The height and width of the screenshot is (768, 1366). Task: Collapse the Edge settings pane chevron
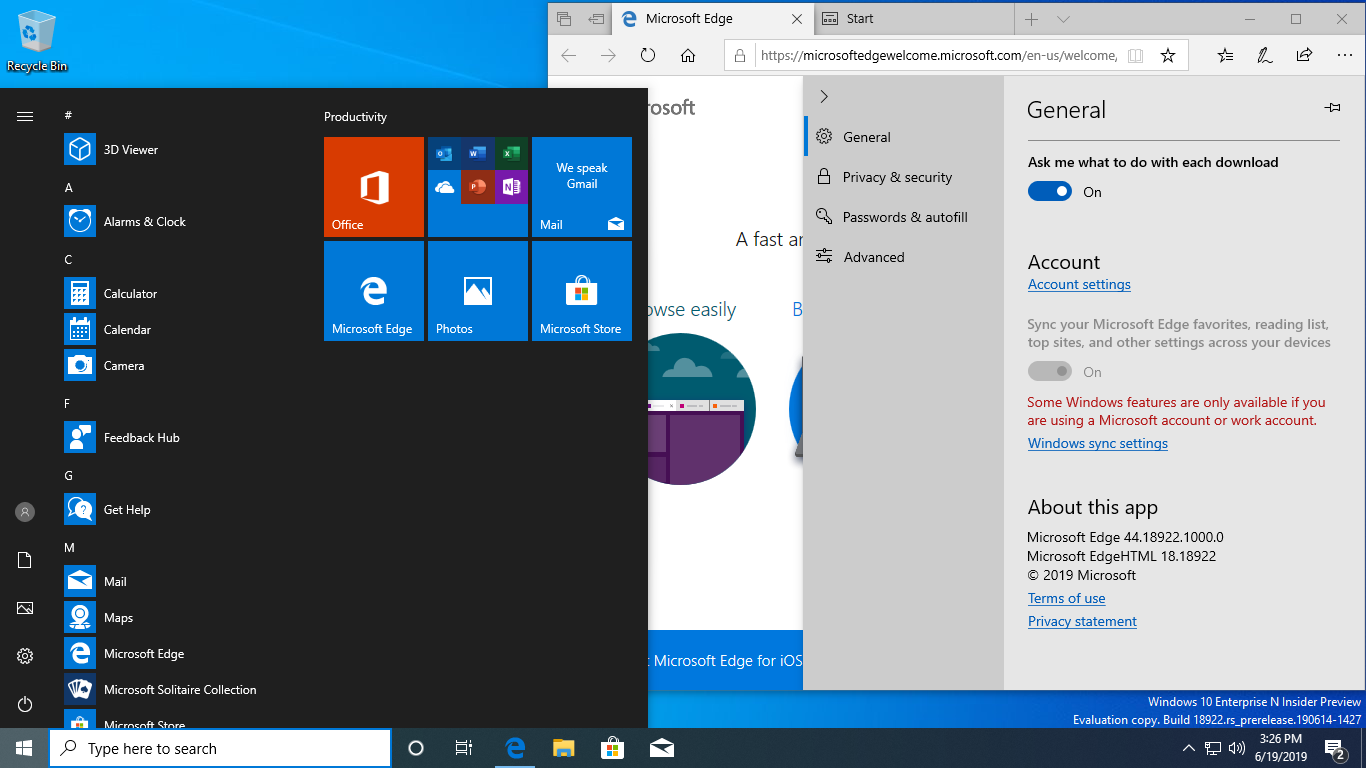tap(824, 96)
